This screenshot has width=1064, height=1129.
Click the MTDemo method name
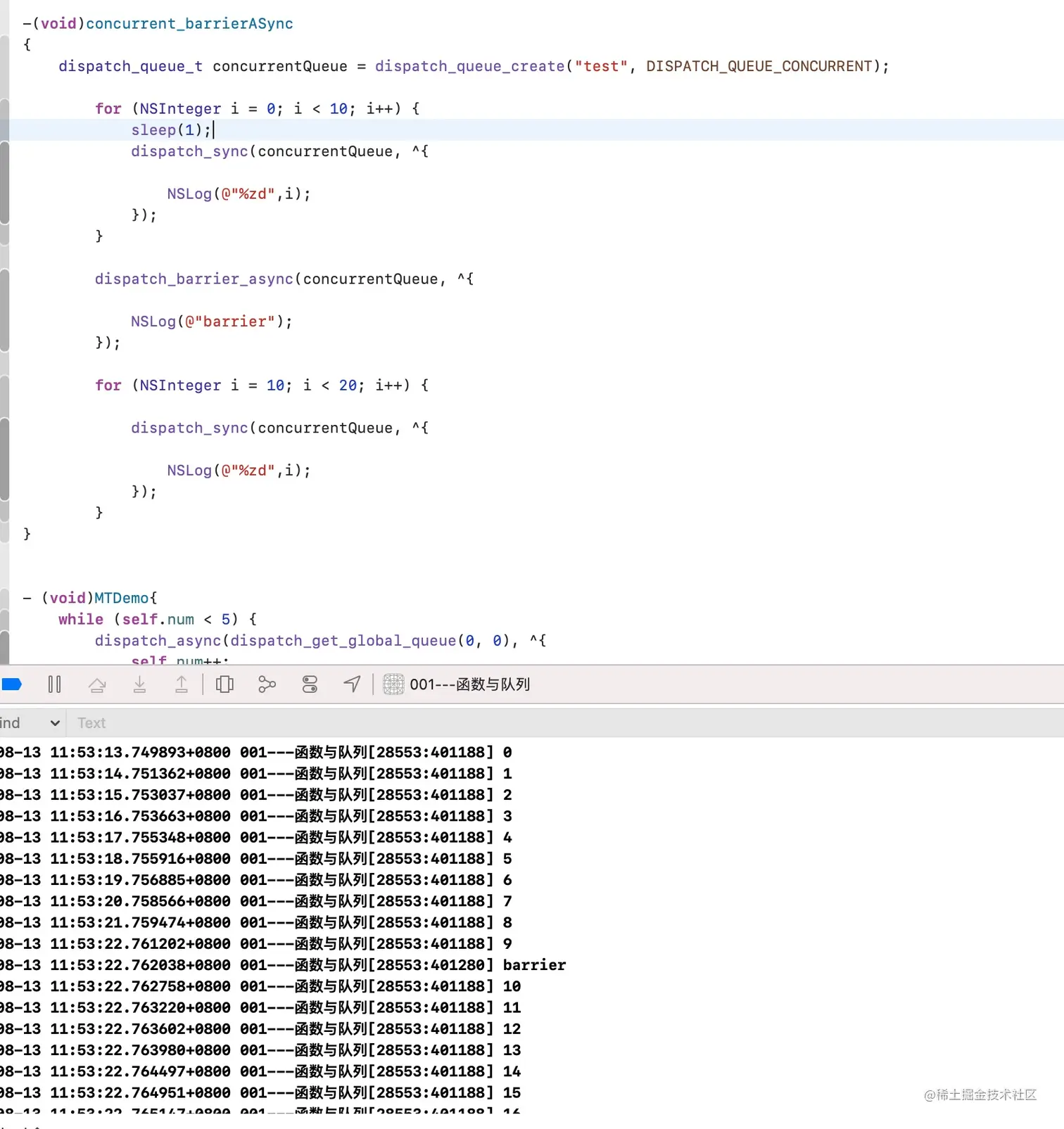(x=121, y=598)
